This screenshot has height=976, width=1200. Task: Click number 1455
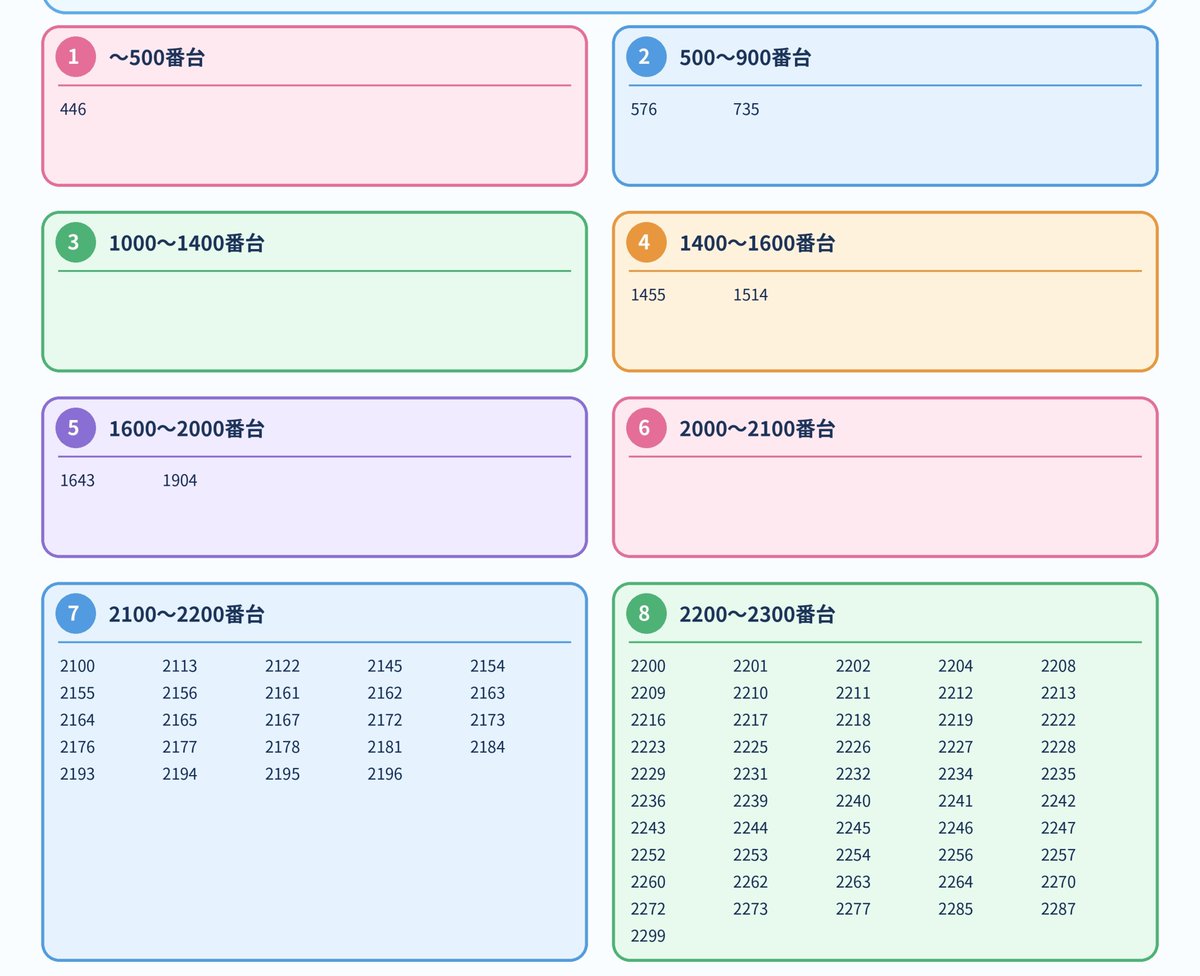pos(648,295)
